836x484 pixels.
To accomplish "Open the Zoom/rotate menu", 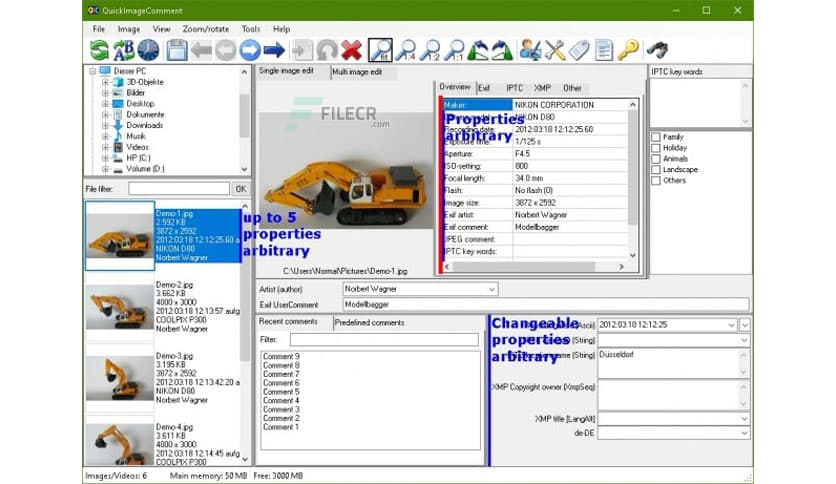I will [x=203, y=29].
